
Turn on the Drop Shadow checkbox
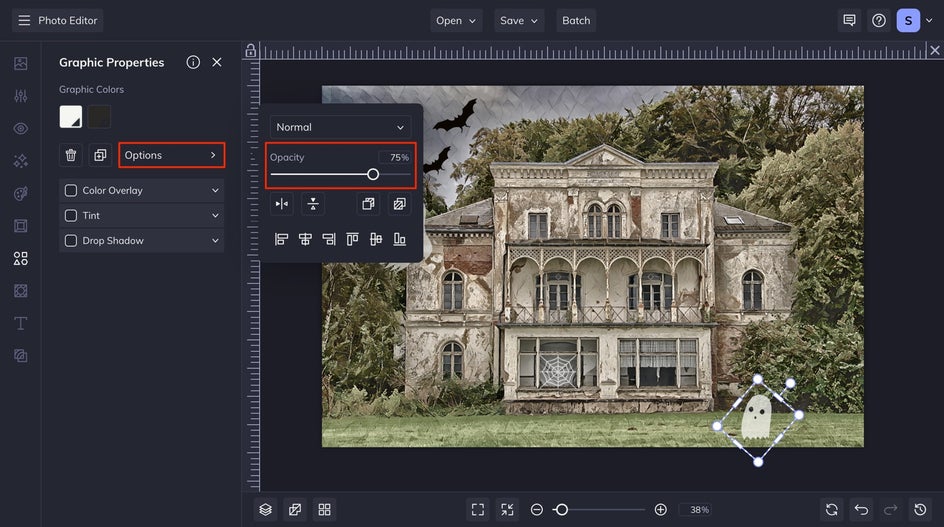click(x=71, y=240)
